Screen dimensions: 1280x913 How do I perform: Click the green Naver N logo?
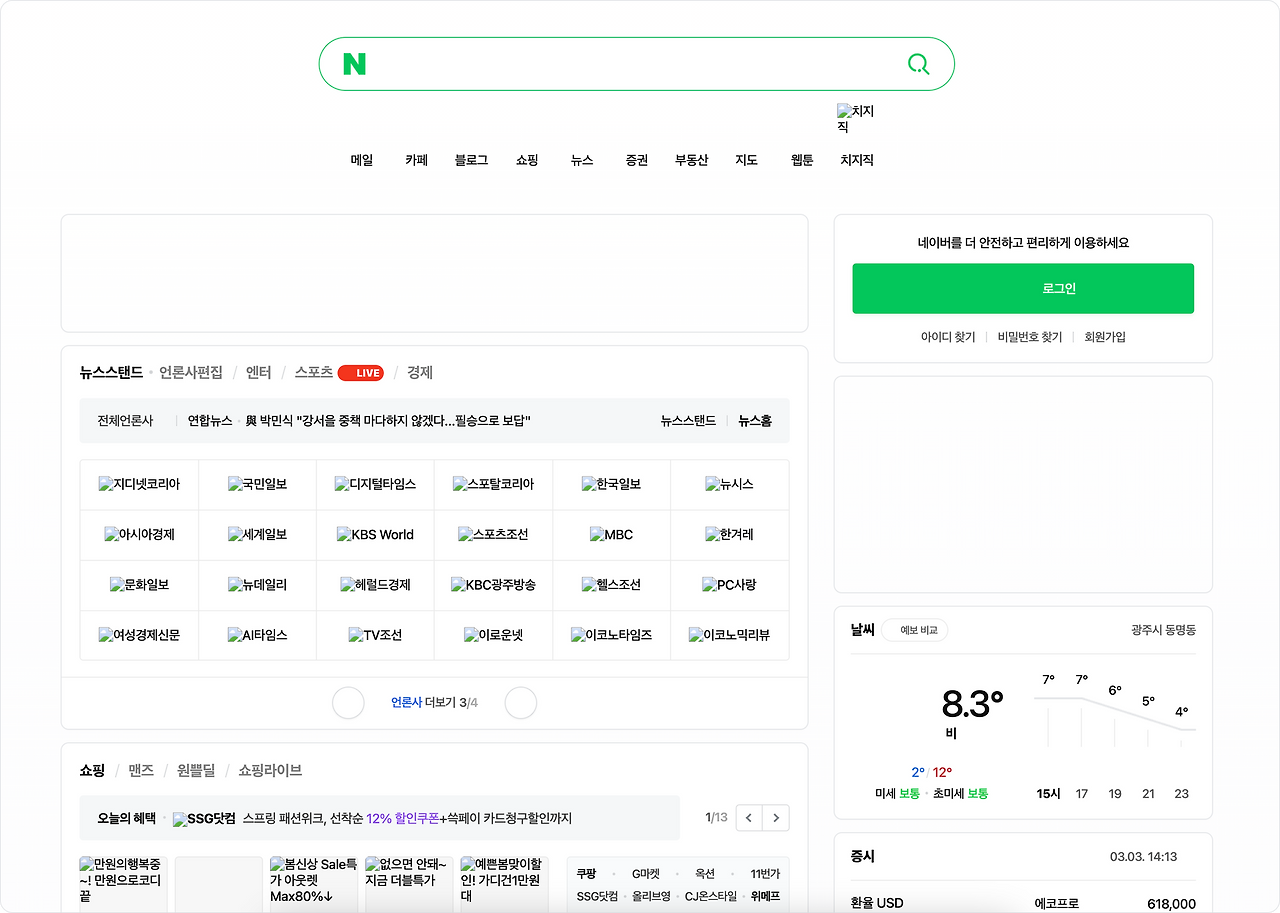pos(354,64)
